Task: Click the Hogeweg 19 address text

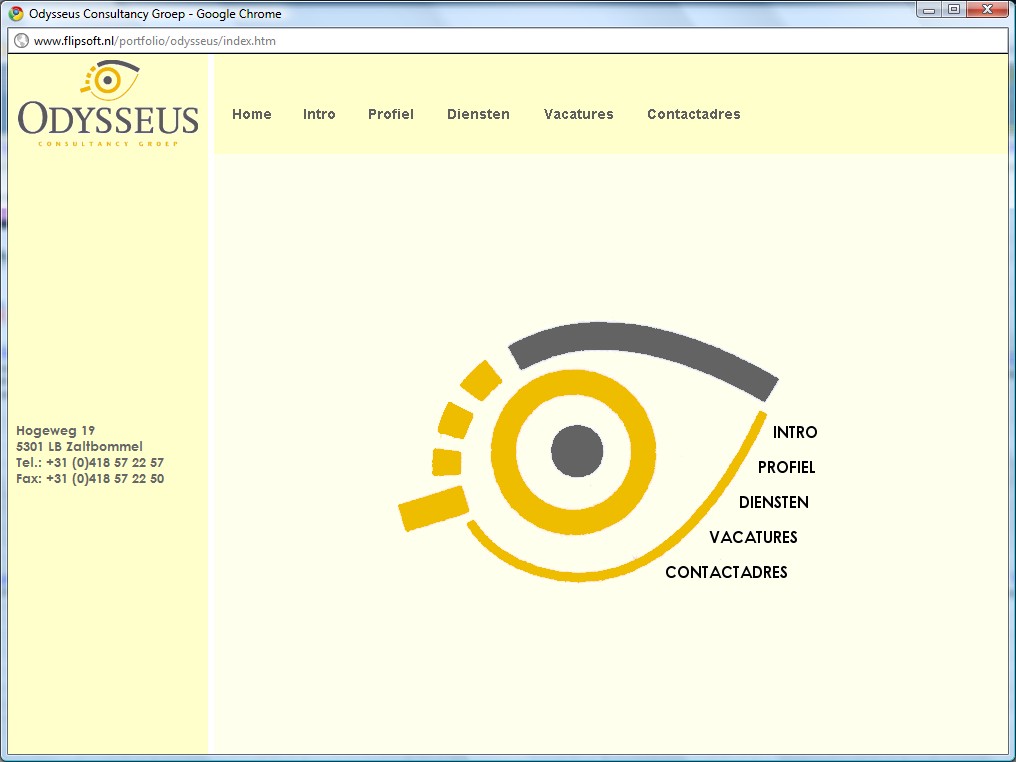Action: (x=56, y=431)
